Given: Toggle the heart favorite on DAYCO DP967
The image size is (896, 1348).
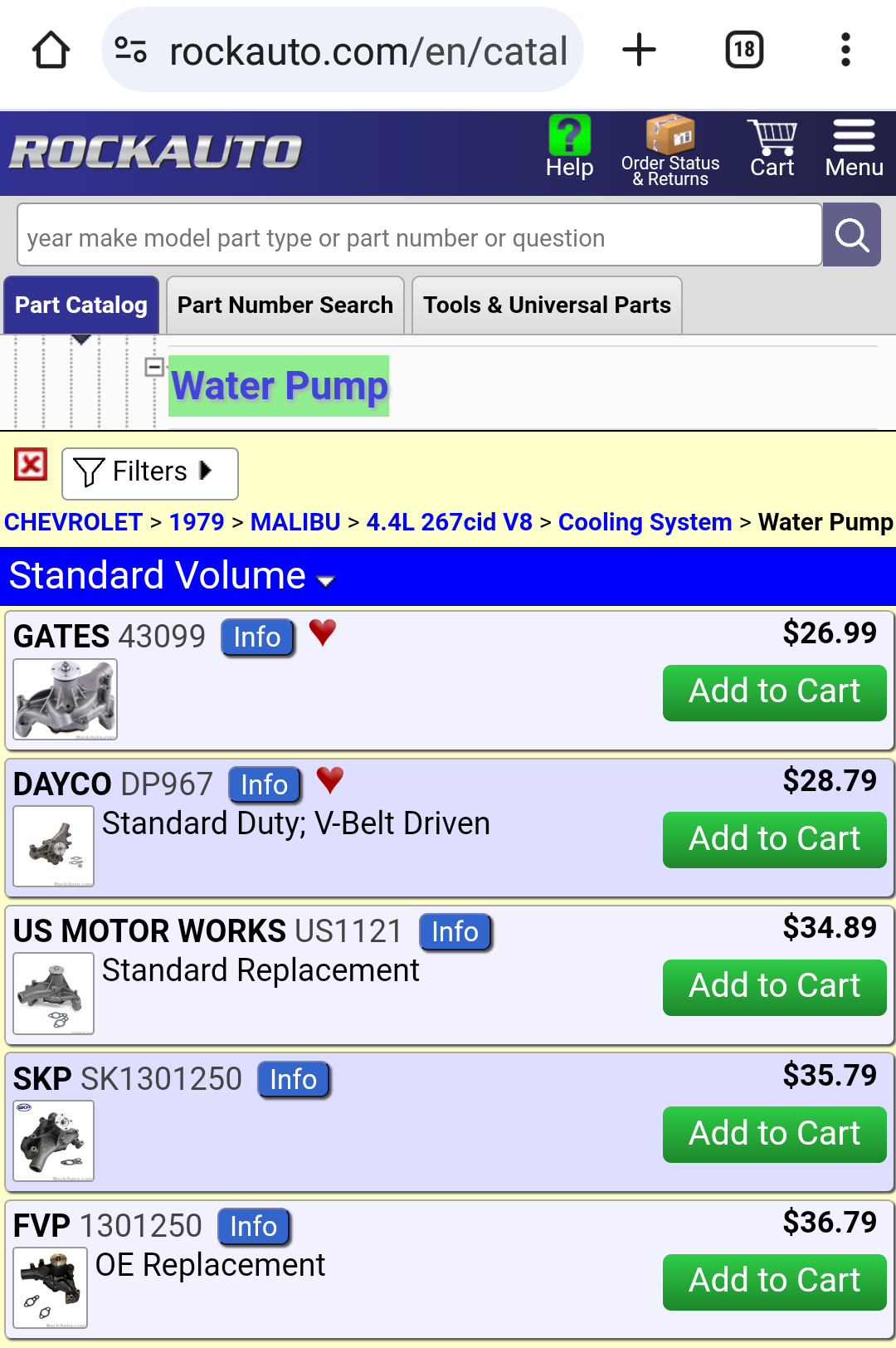Looking at the screenshot, I should (330, 779).
